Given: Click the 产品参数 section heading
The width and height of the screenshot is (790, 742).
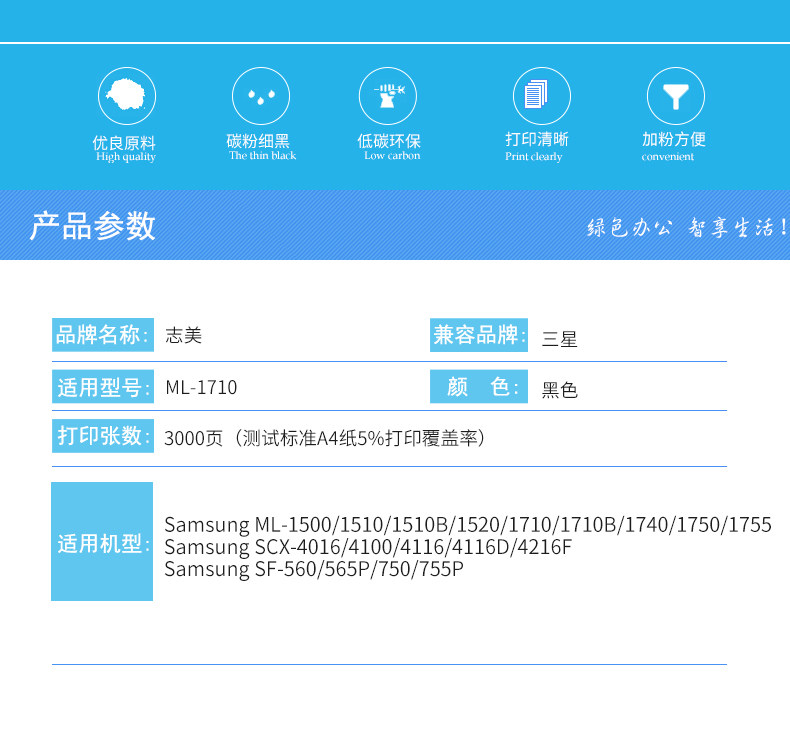Looking at the screenshot, I should click(92, 226).
